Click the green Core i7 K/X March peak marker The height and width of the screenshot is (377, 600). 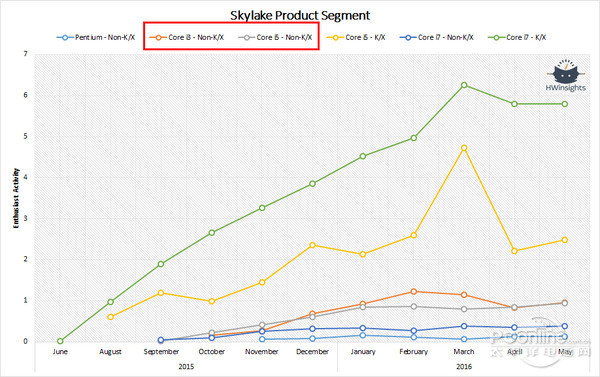pyautogui.click(x=464, y=85)
